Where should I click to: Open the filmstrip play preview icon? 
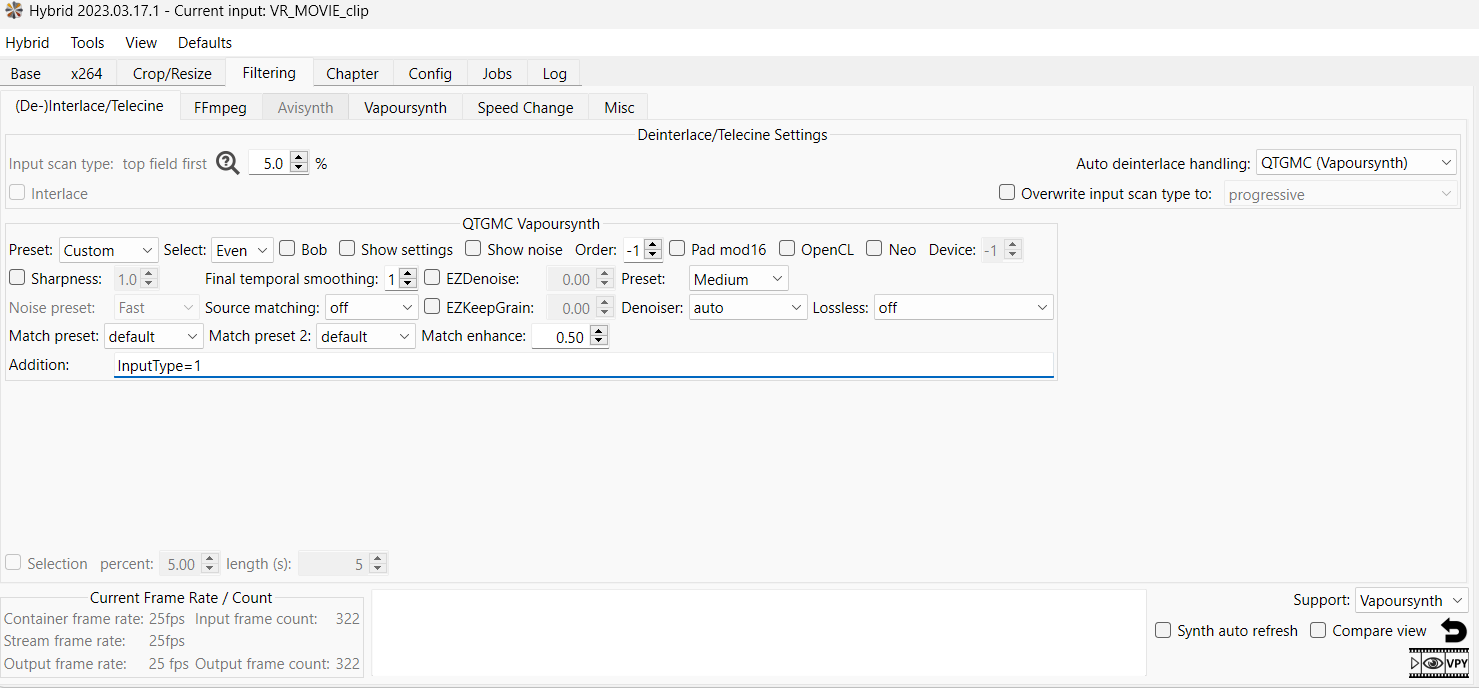tap(1415, 663)
